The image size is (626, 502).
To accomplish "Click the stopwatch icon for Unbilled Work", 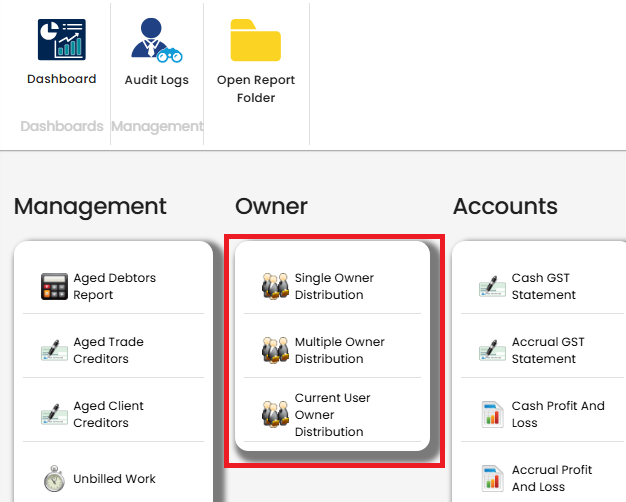I will [53, 479].
